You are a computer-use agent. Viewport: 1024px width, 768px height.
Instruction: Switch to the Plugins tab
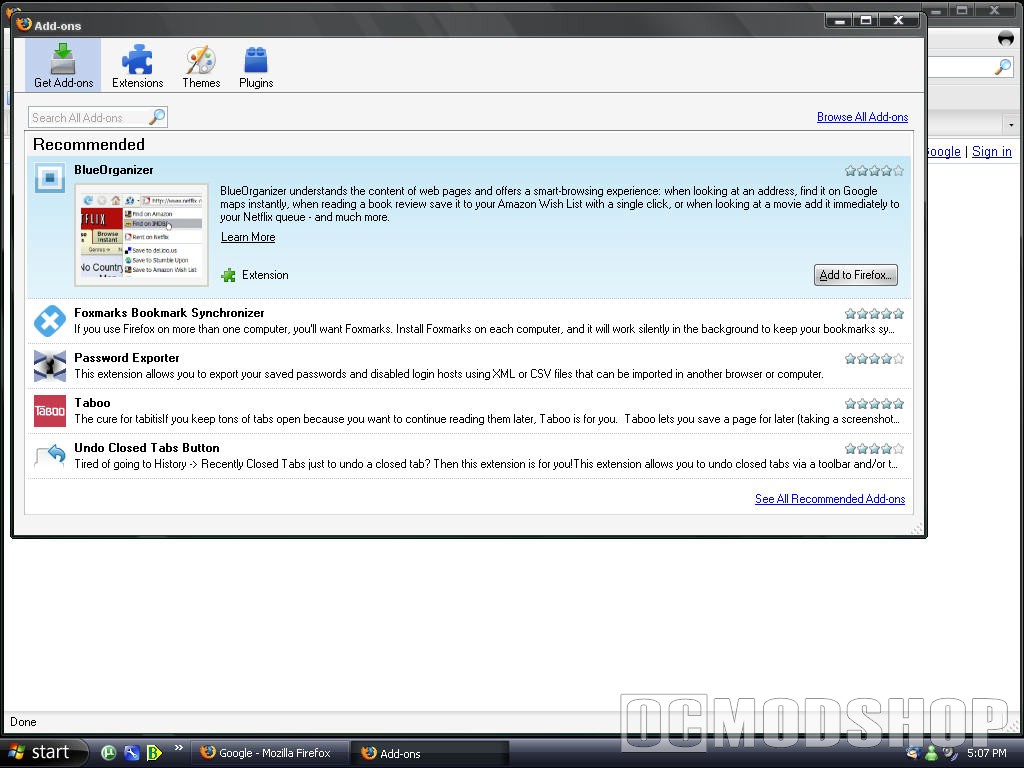[x=256, y=65]
